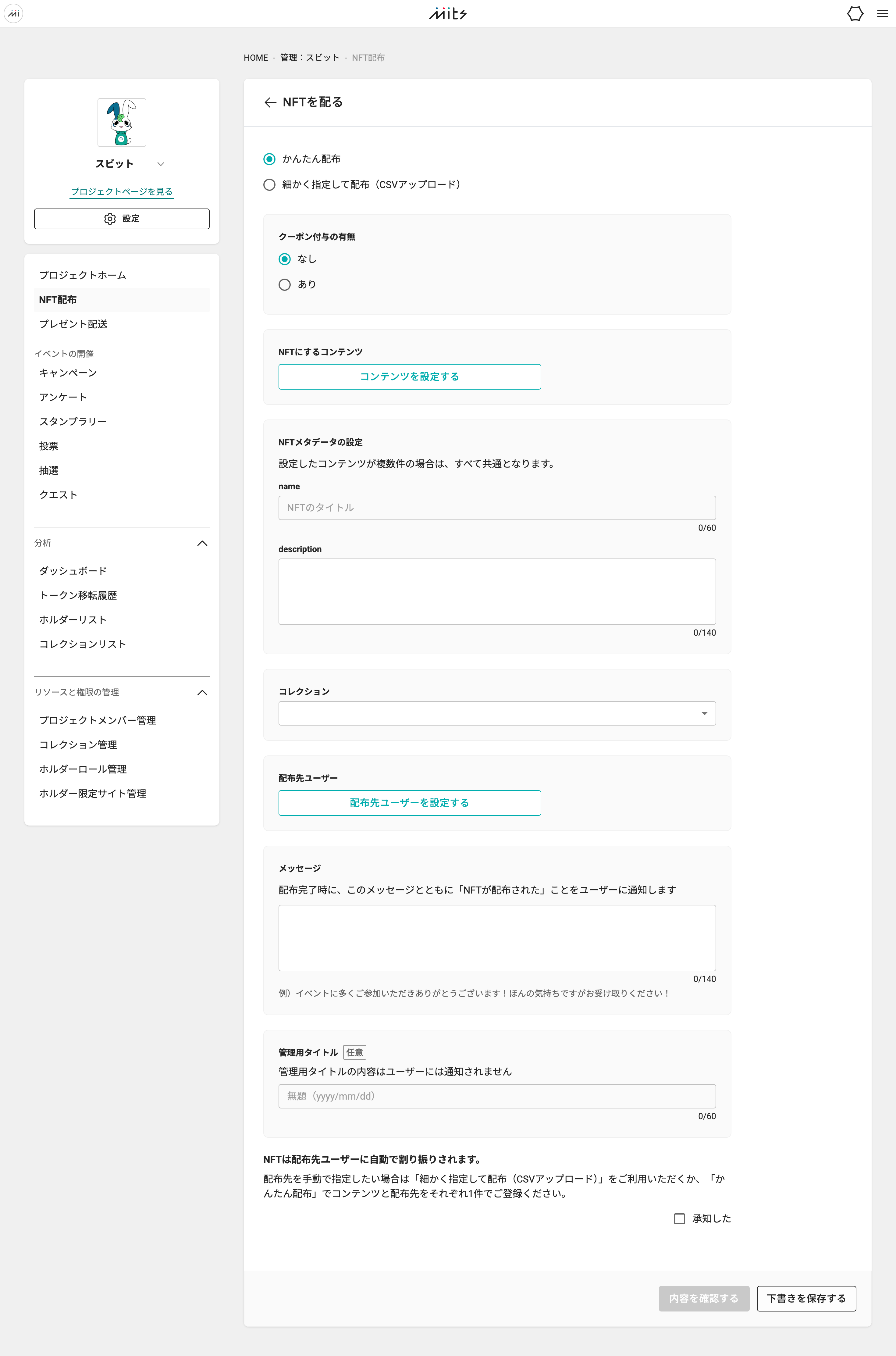896x1356 pixels.
Task: Select NFT配布 in sidebar menu
Action: [122, 300]
